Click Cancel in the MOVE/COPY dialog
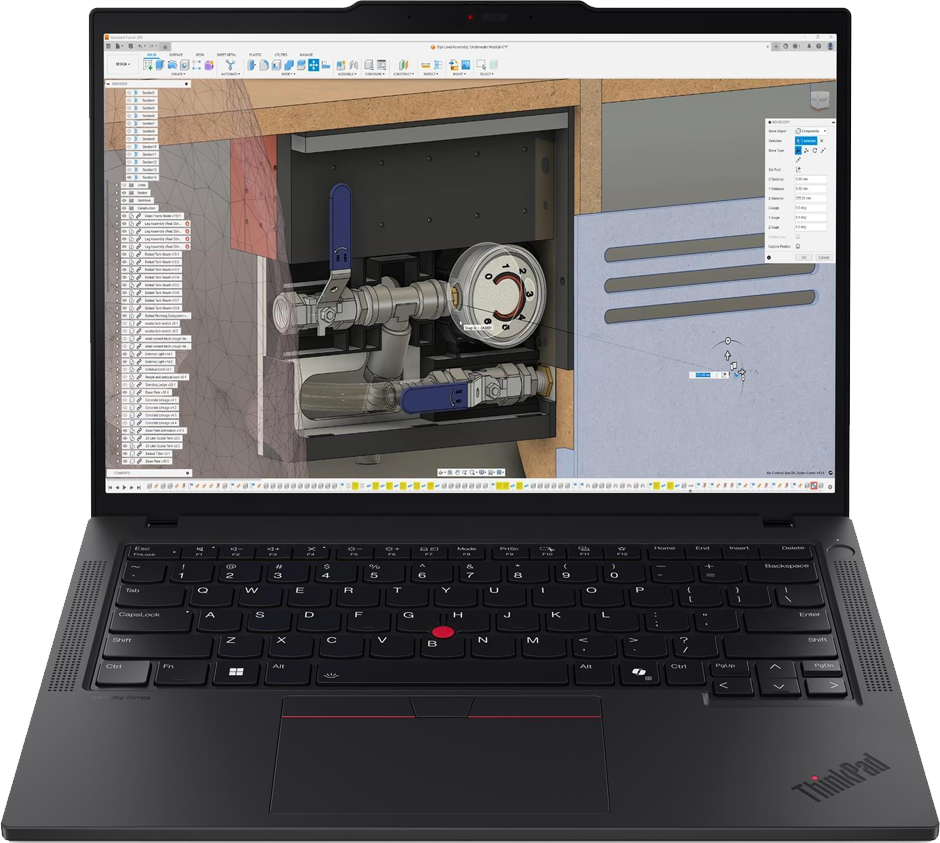 click(825, 258)
